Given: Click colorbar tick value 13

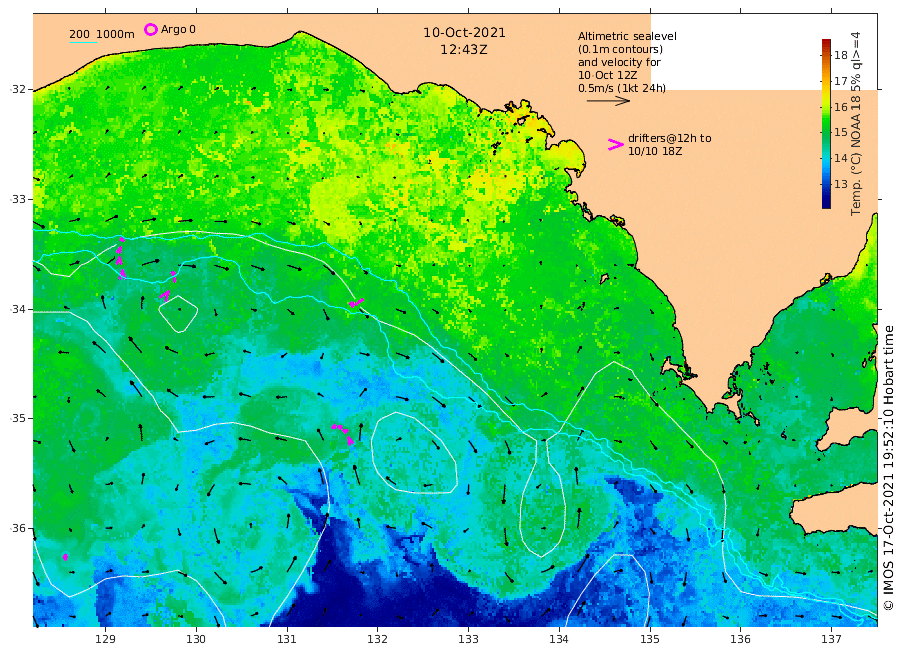Looking at the screenshot, I should click(x=841, y=184).
